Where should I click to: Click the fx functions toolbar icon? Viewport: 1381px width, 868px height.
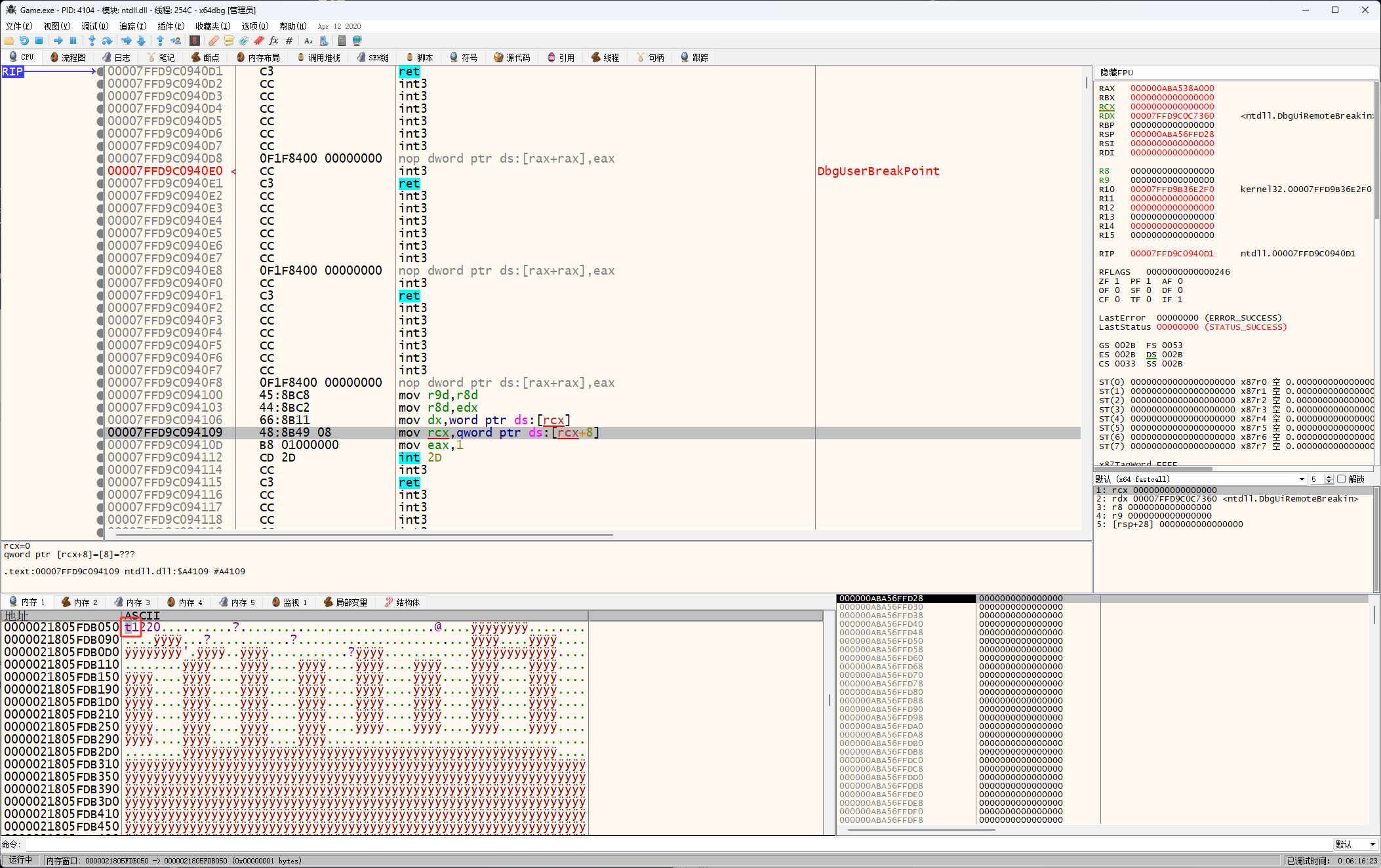(274, 41)
